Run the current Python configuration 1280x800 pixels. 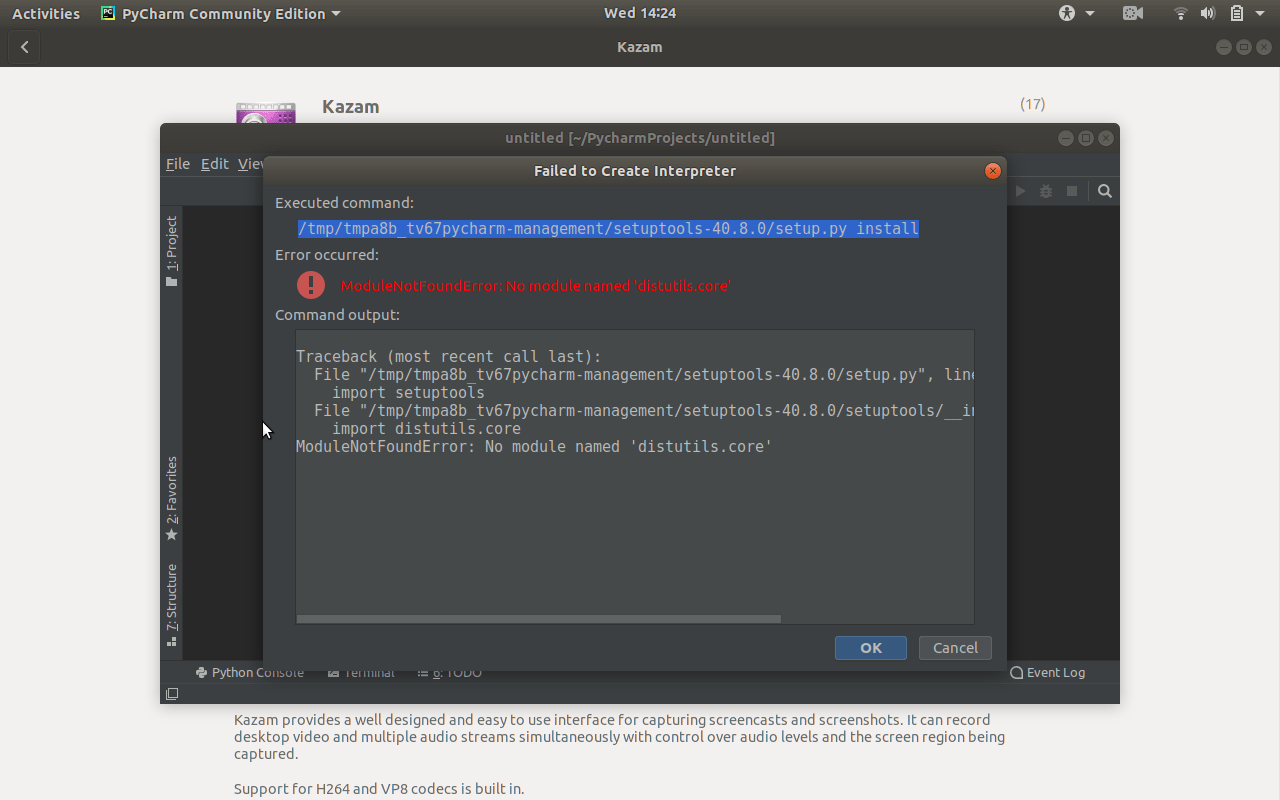click(1019, 190)
